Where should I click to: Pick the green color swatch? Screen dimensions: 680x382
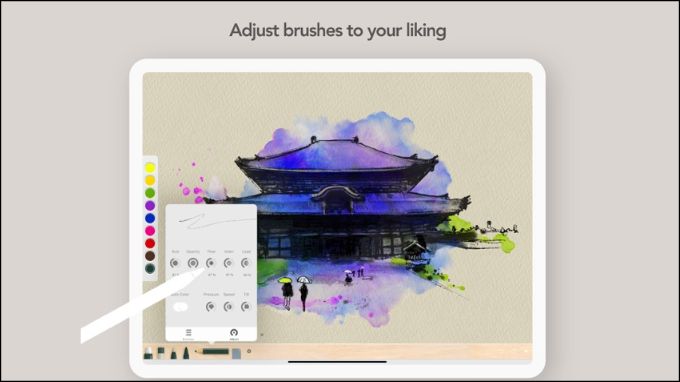point(150,193)
